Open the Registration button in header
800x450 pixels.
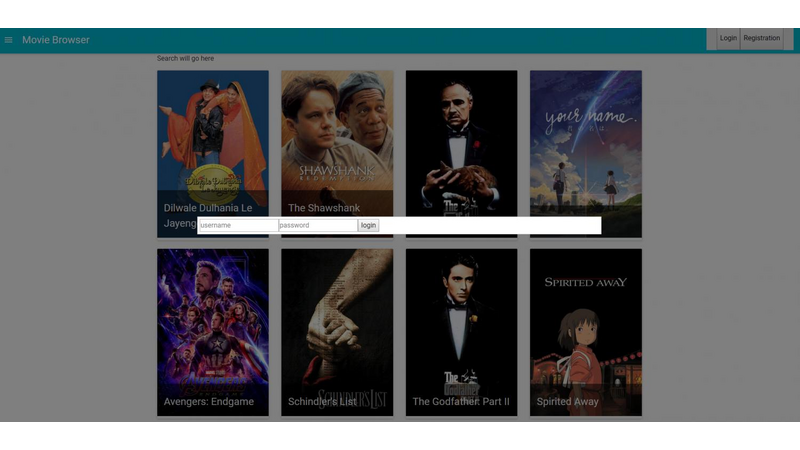coord(761,38)
